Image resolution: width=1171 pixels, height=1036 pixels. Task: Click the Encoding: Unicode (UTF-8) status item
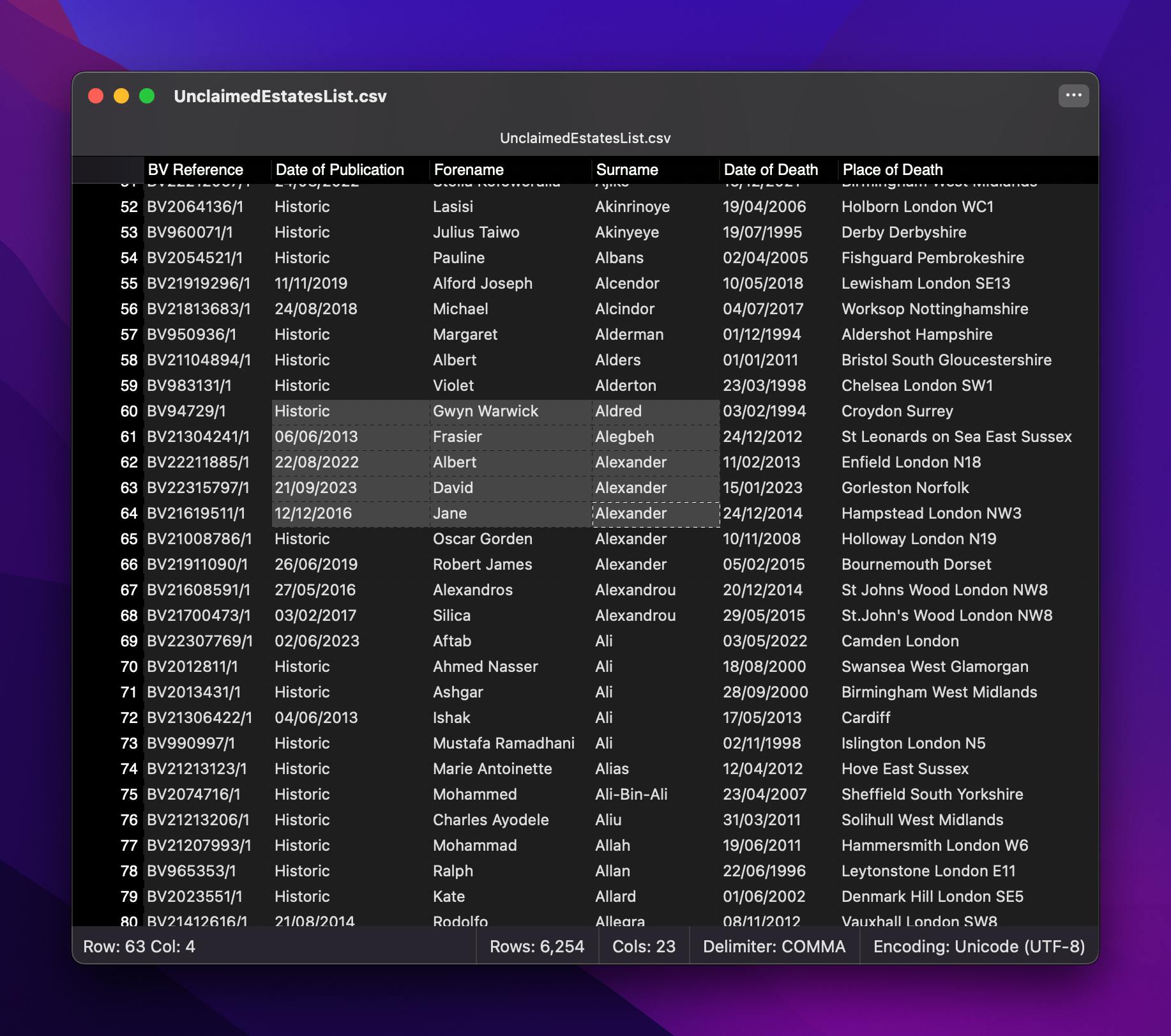978,947
